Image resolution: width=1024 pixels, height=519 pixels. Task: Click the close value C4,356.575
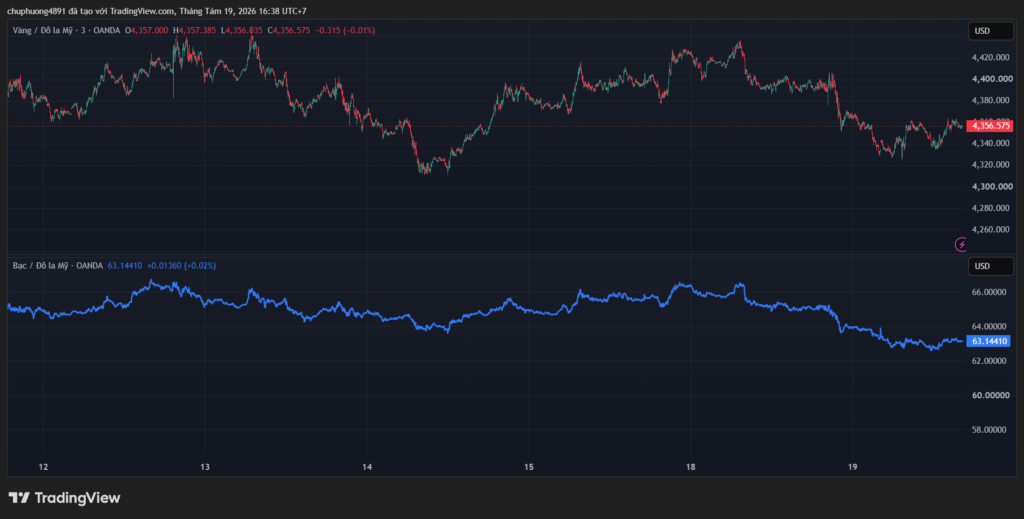289,30
